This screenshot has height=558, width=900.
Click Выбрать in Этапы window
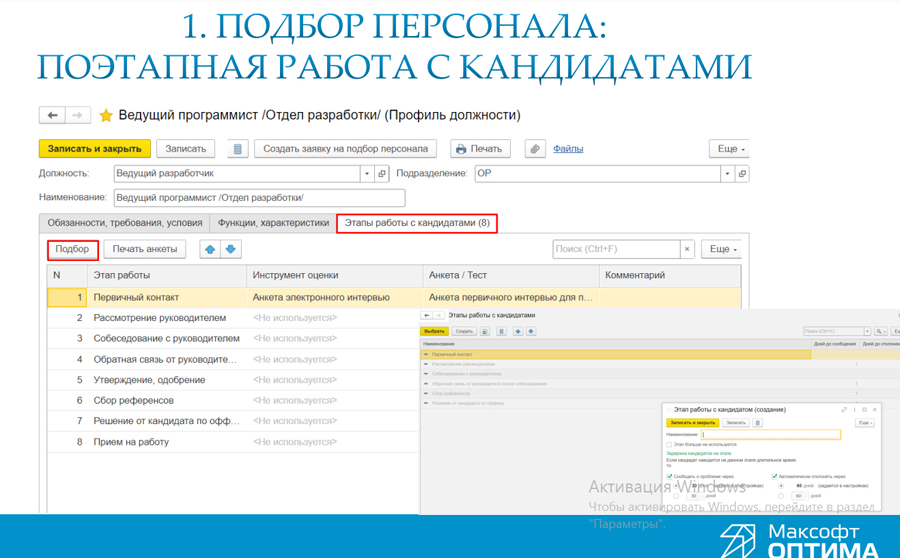[x=435, y=331]
